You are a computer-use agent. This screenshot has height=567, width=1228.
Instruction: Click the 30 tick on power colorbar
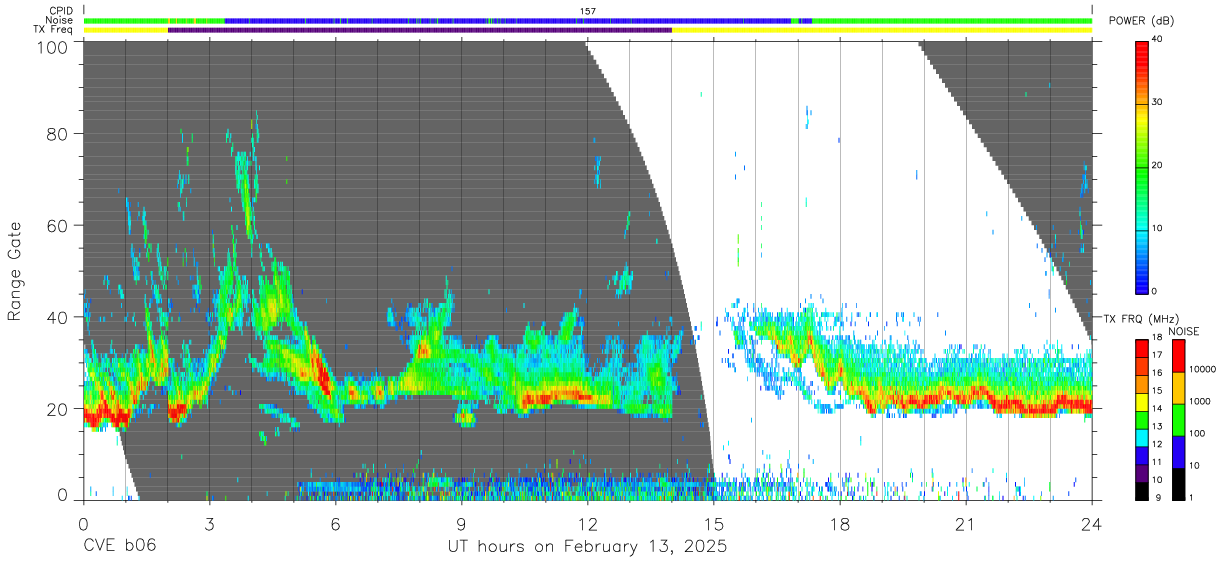(x=1158, y=102)
